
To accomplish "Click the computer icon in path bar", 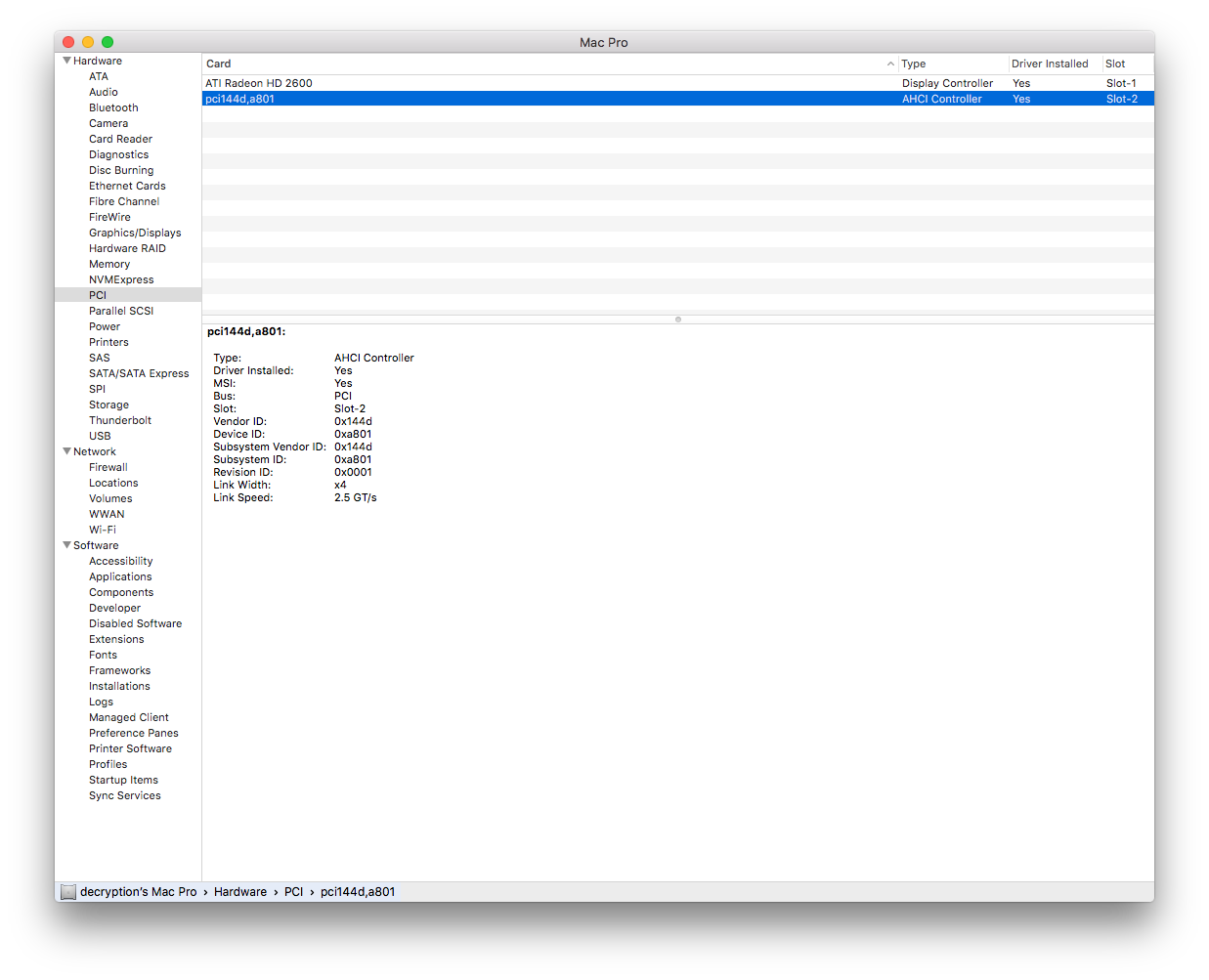I will click(68, 891).
